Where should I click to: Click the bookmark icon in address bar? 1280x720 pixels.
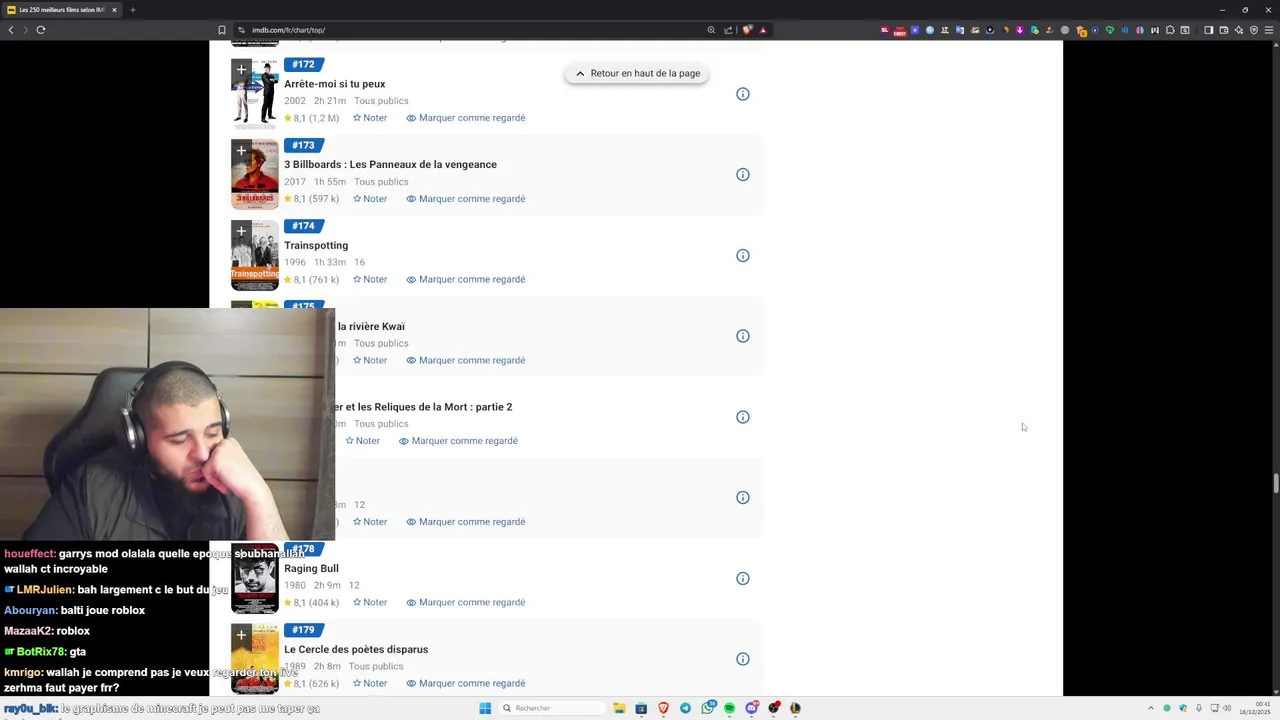coord(222,30)
